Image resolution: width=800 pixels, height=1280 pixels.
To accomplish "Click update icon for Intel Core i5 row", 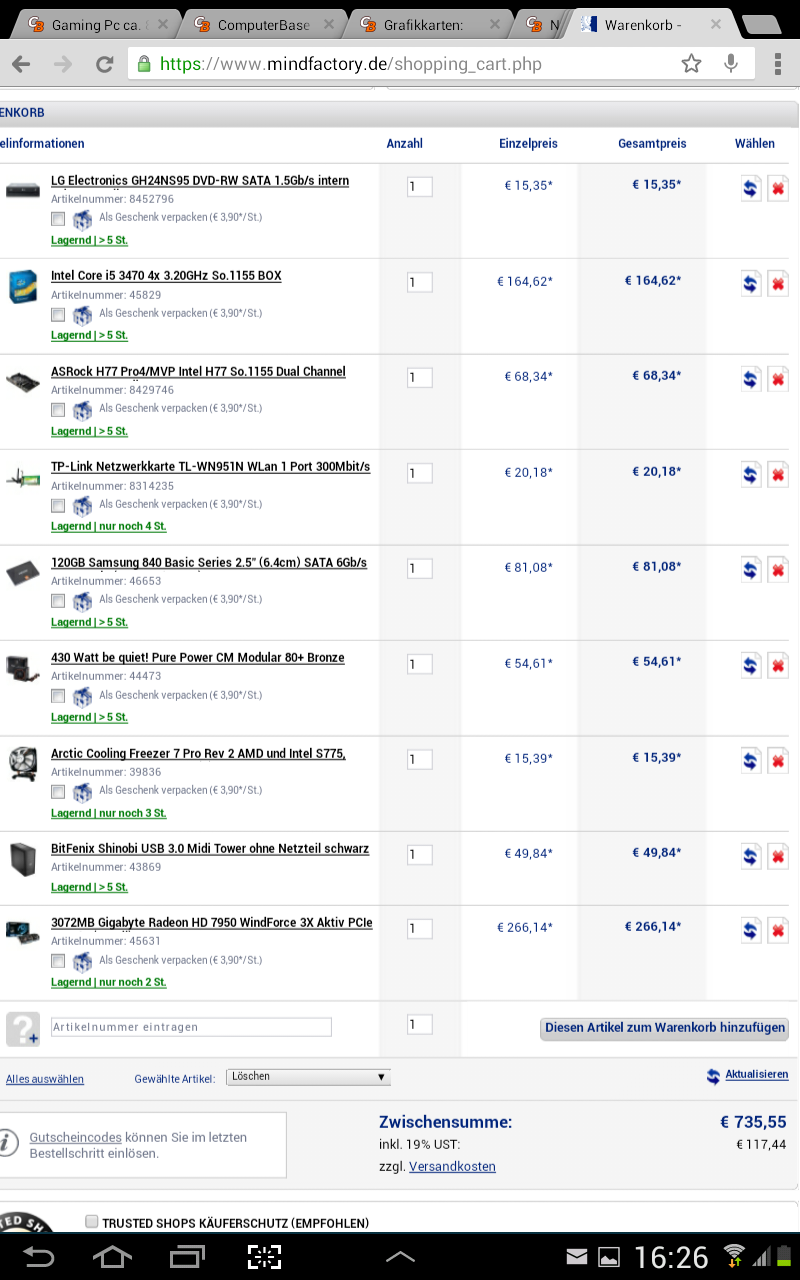I will pyautogui.click(x=751, y=284).
